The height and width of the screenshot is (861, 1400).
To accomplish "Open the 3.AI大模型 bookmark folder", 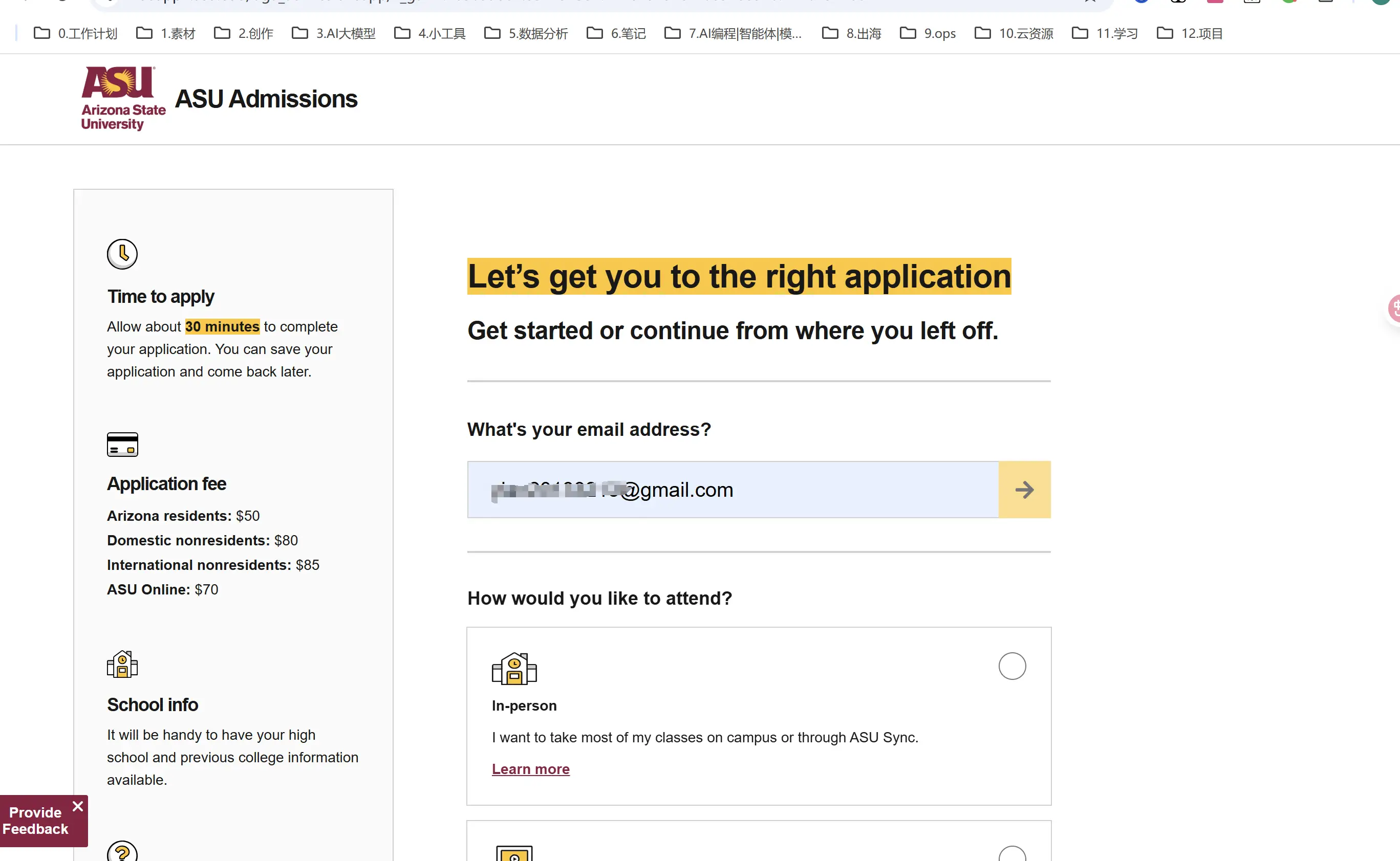I will point(333,34).
